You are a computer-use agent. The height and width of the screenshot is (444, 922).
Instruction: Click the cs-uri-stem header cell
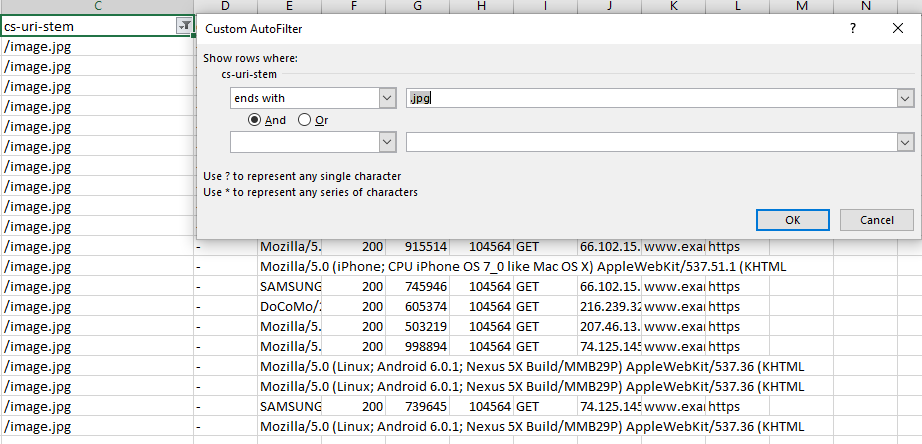(x=88, y=27)
